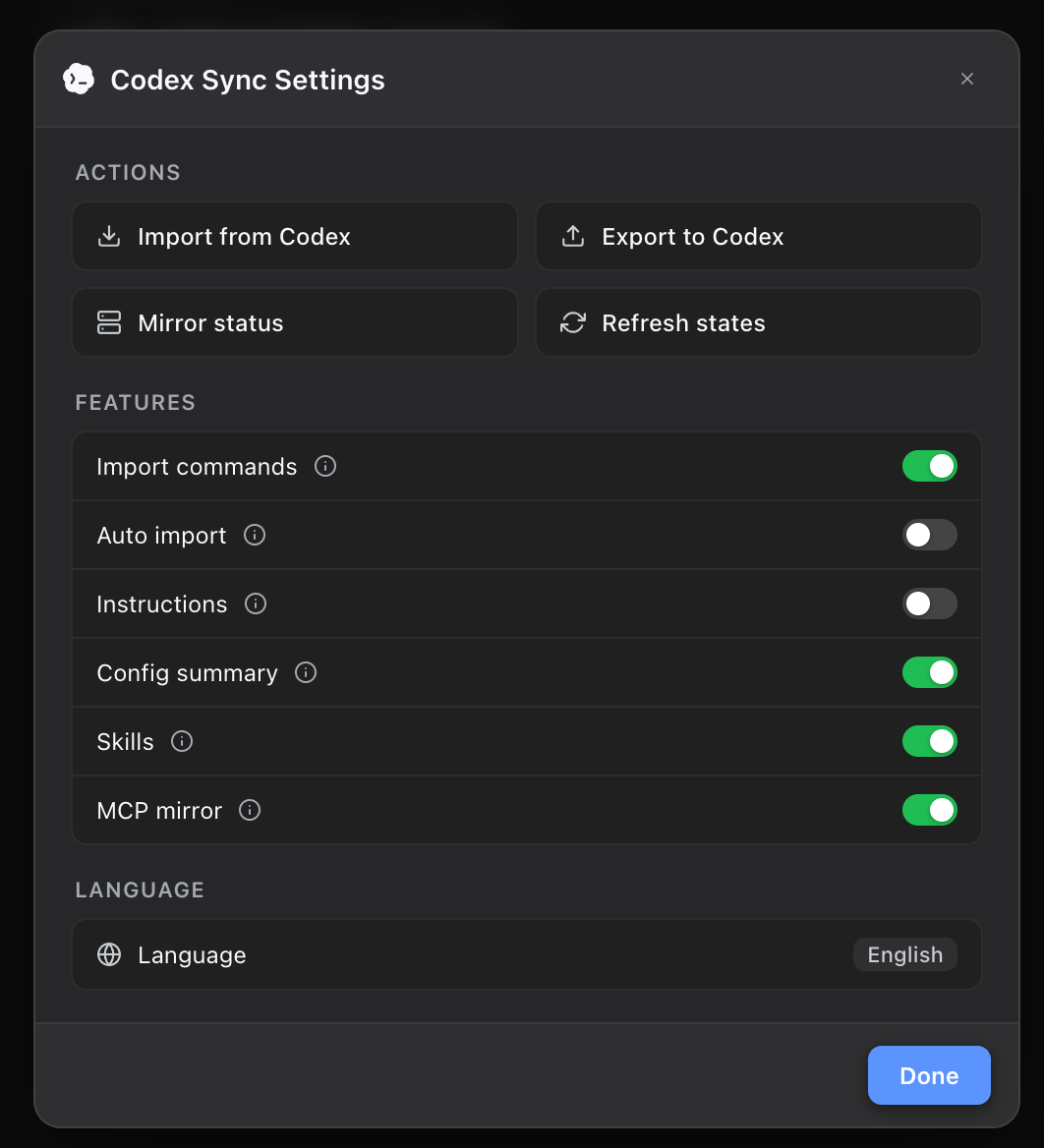Screen dimensions: 1044x1148
Task: Click the ACTIONS section heading
Action: point(128,173)
